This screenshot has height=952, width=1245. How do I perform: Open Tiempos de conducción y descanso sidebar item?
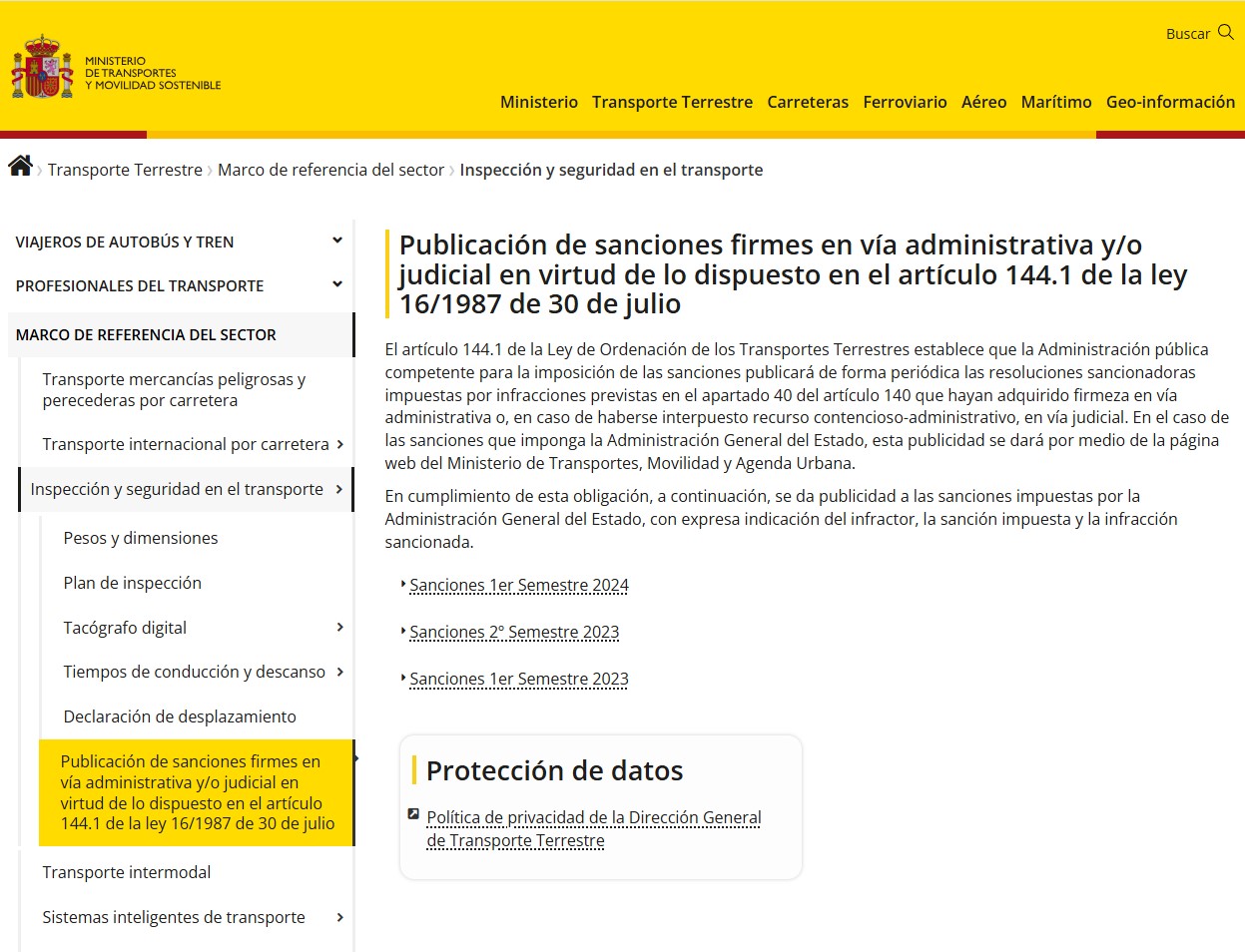point(195,672)
